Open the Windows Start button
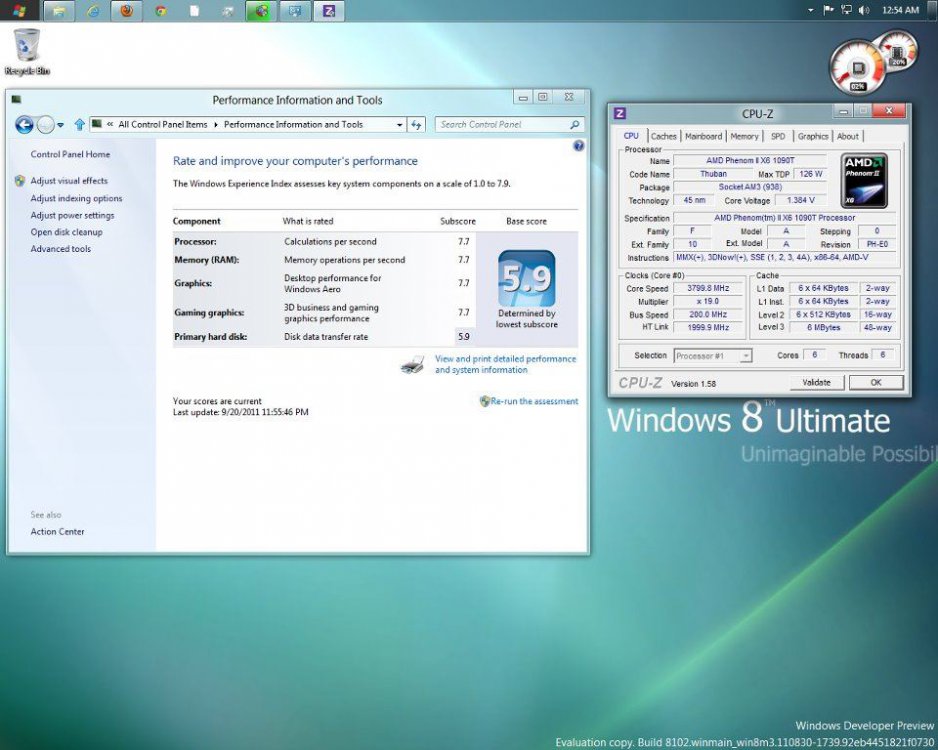The height and width of the screenshot is (750, 938). coord(19,10)
